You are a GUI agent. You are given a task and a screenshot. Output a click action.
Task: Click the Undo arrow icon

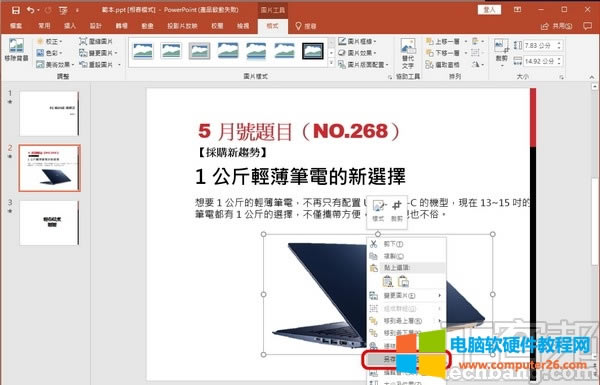click(30, 10)
